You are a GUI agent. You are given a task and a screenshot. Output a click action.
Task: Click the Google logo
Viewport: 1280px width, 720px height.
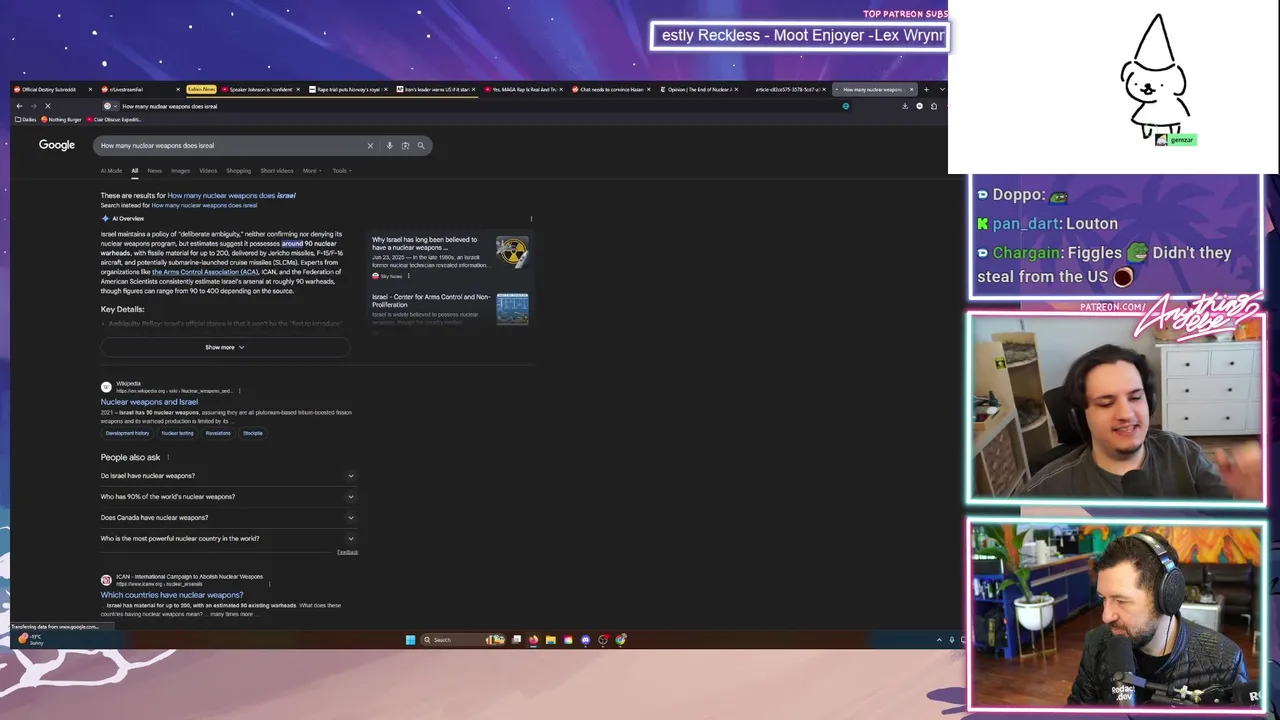click(57, 145)
